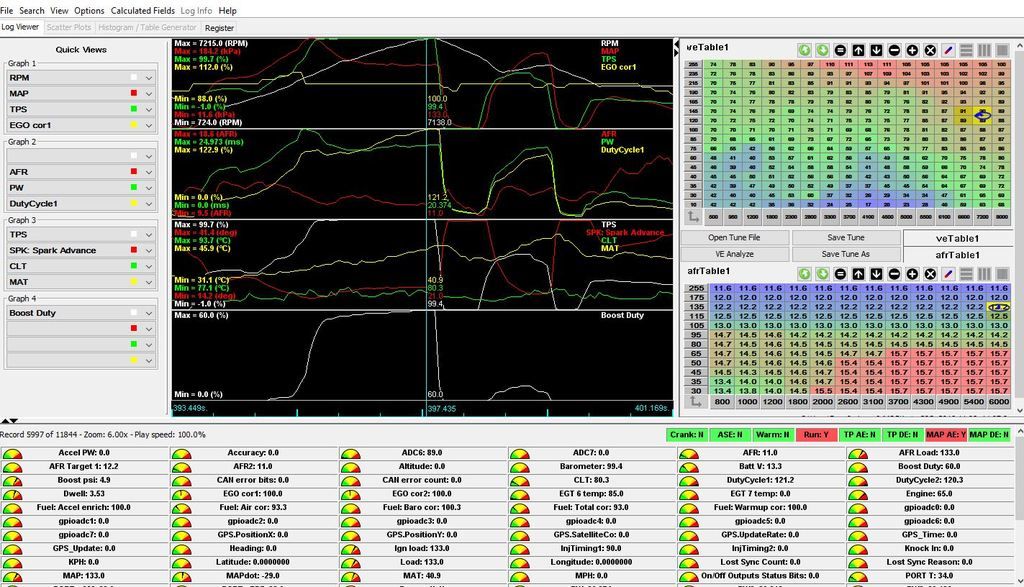This screenshot has width=1024, height=587.
Task: Click the VE Analyze button
Action: (x=734, y=254)
